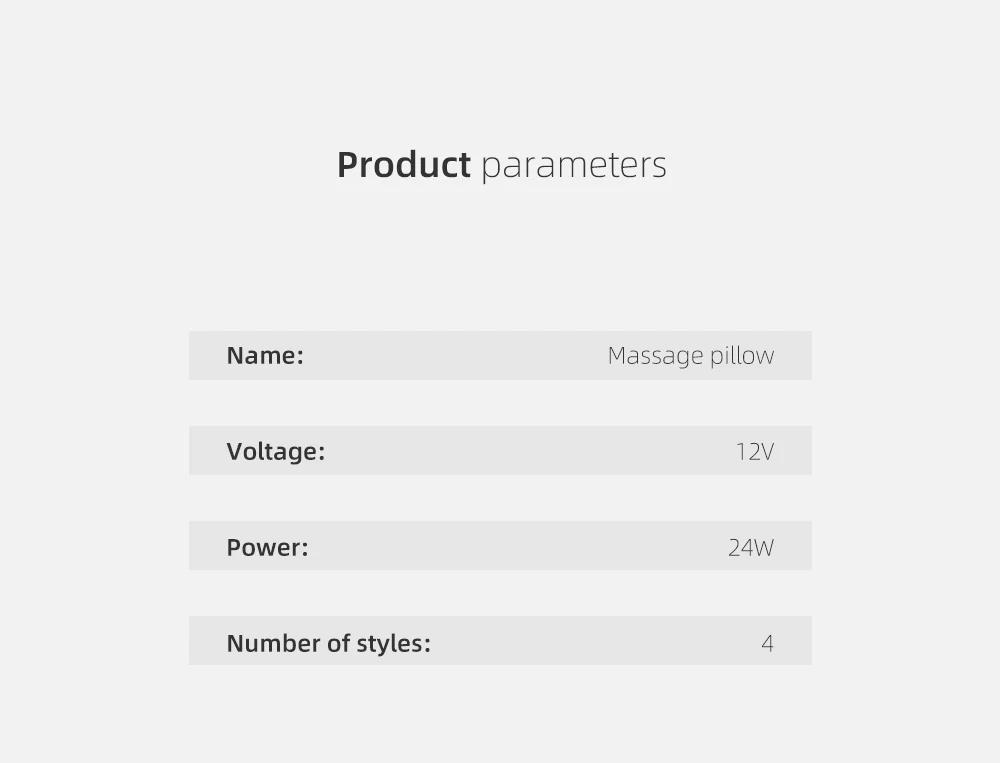Click the letter "V" in the 12V value

coord(765,452)
